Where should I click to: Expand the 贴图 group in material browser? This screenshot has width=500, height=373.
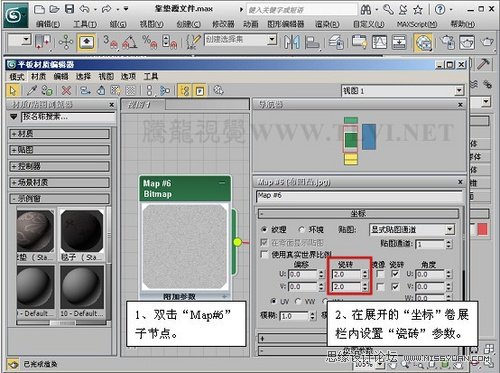click(59, 150)
